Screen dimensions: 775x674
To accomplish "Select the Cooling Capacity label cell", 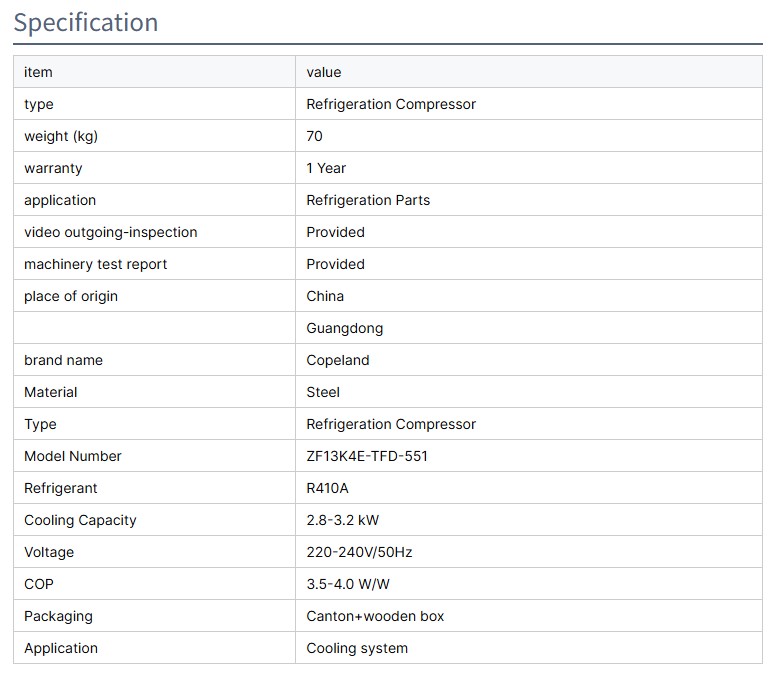I will tap(80, 520).
